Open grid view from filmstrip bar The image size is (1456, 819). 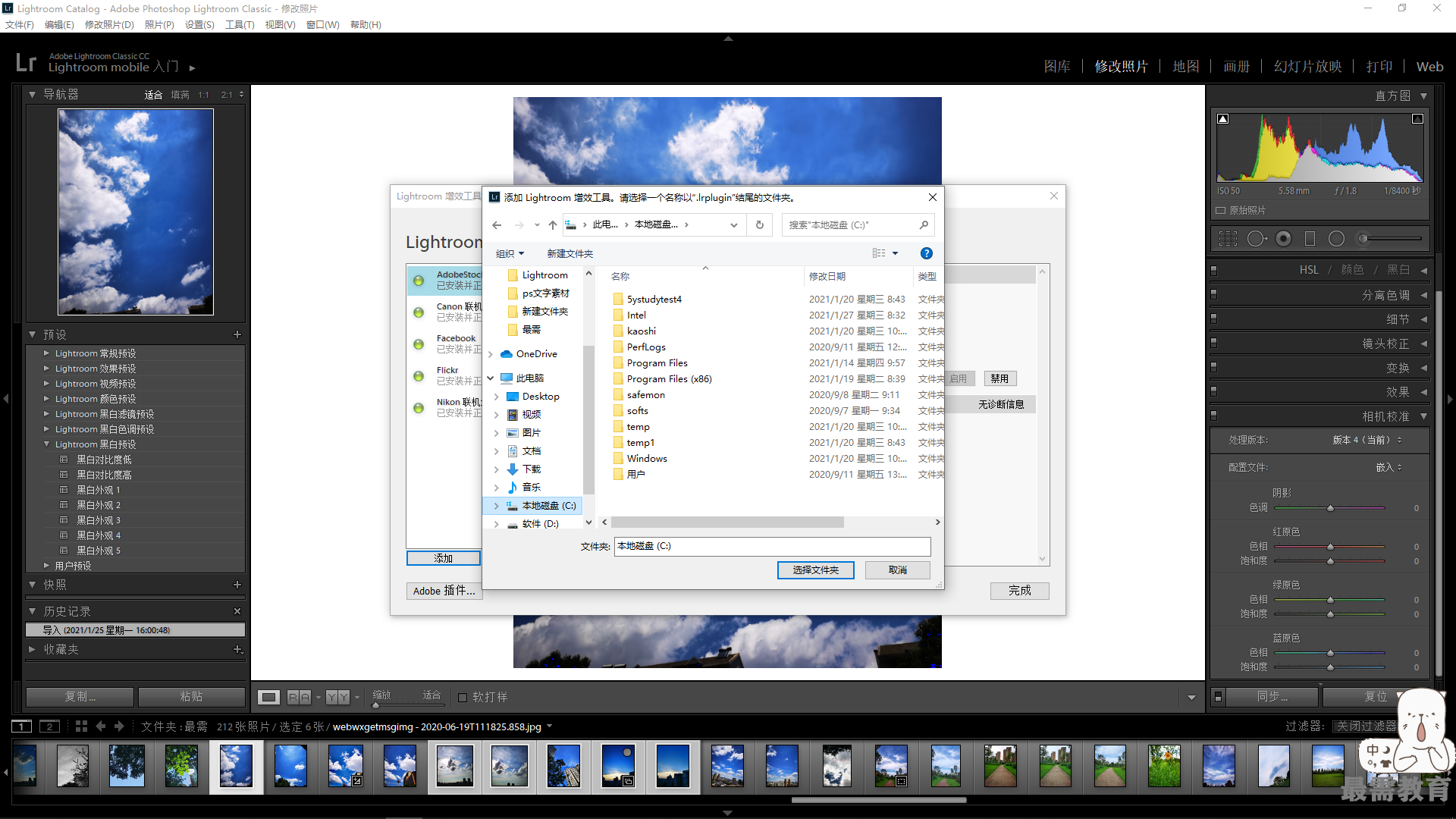pyautogui.click(x=82, y=726)
